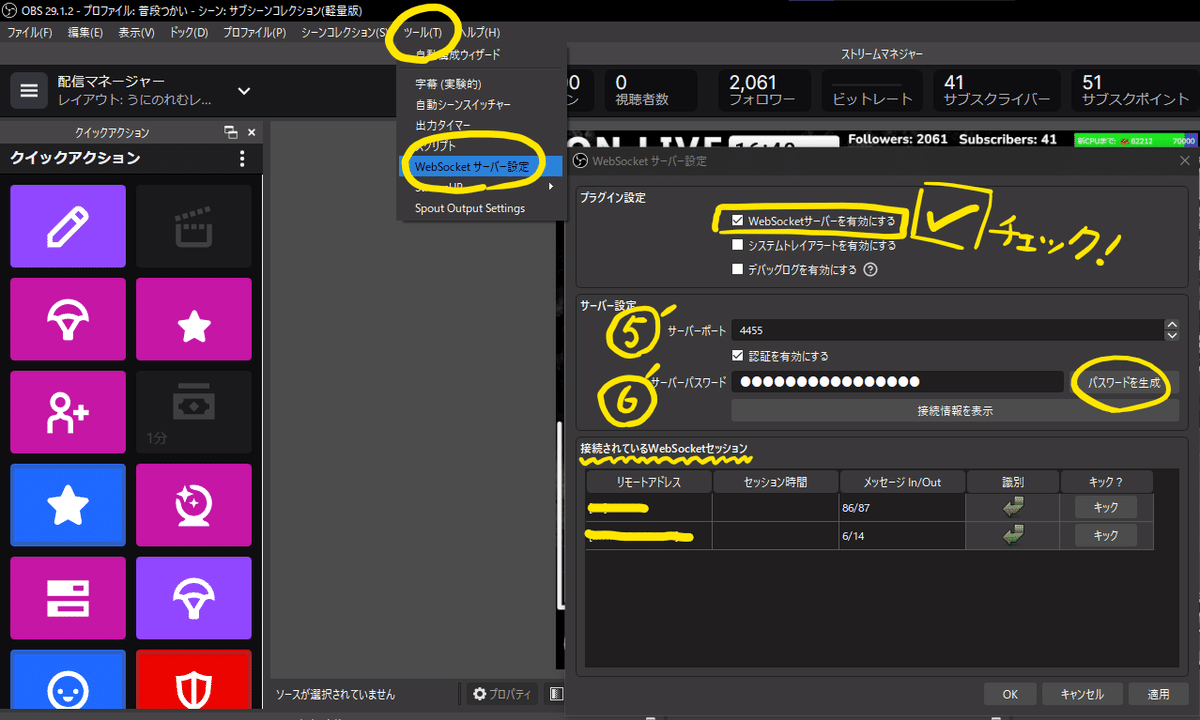This screenshot has width=1200, height=720.
Task: Click the blue star quick action tile
Action: coord(68,505)
